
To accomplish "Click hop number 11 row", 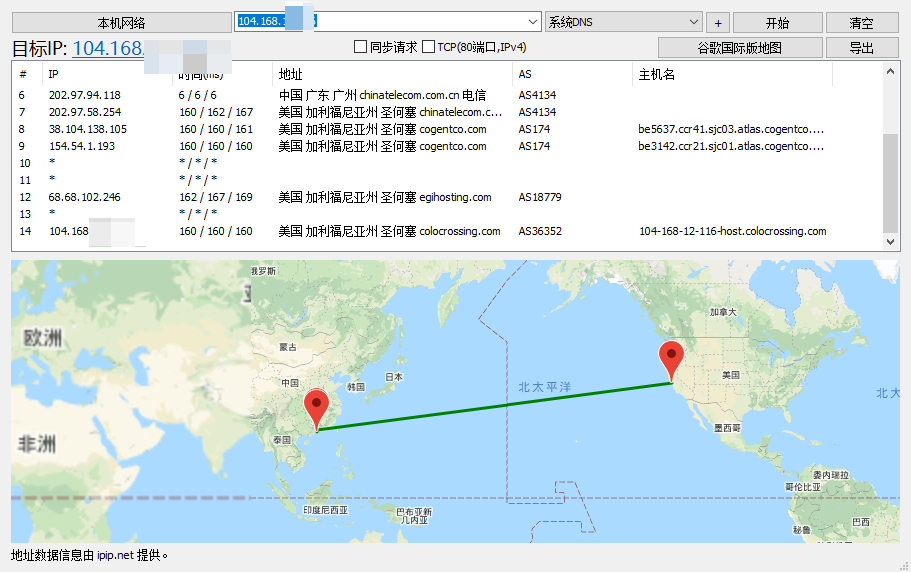I will (x=446, y=180).
